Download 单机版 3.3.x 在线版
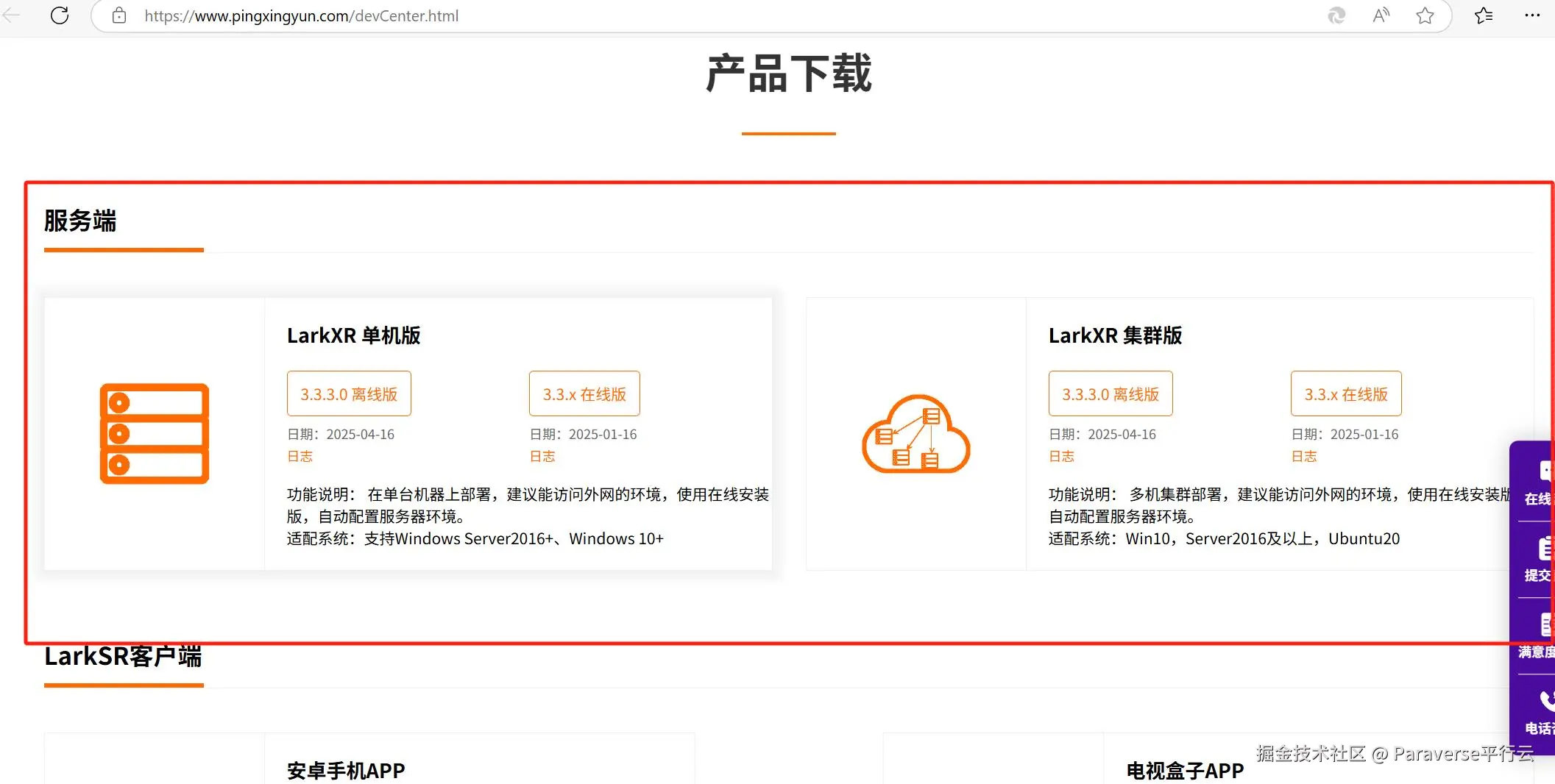 pyautogui.click(x=584, y=393)
